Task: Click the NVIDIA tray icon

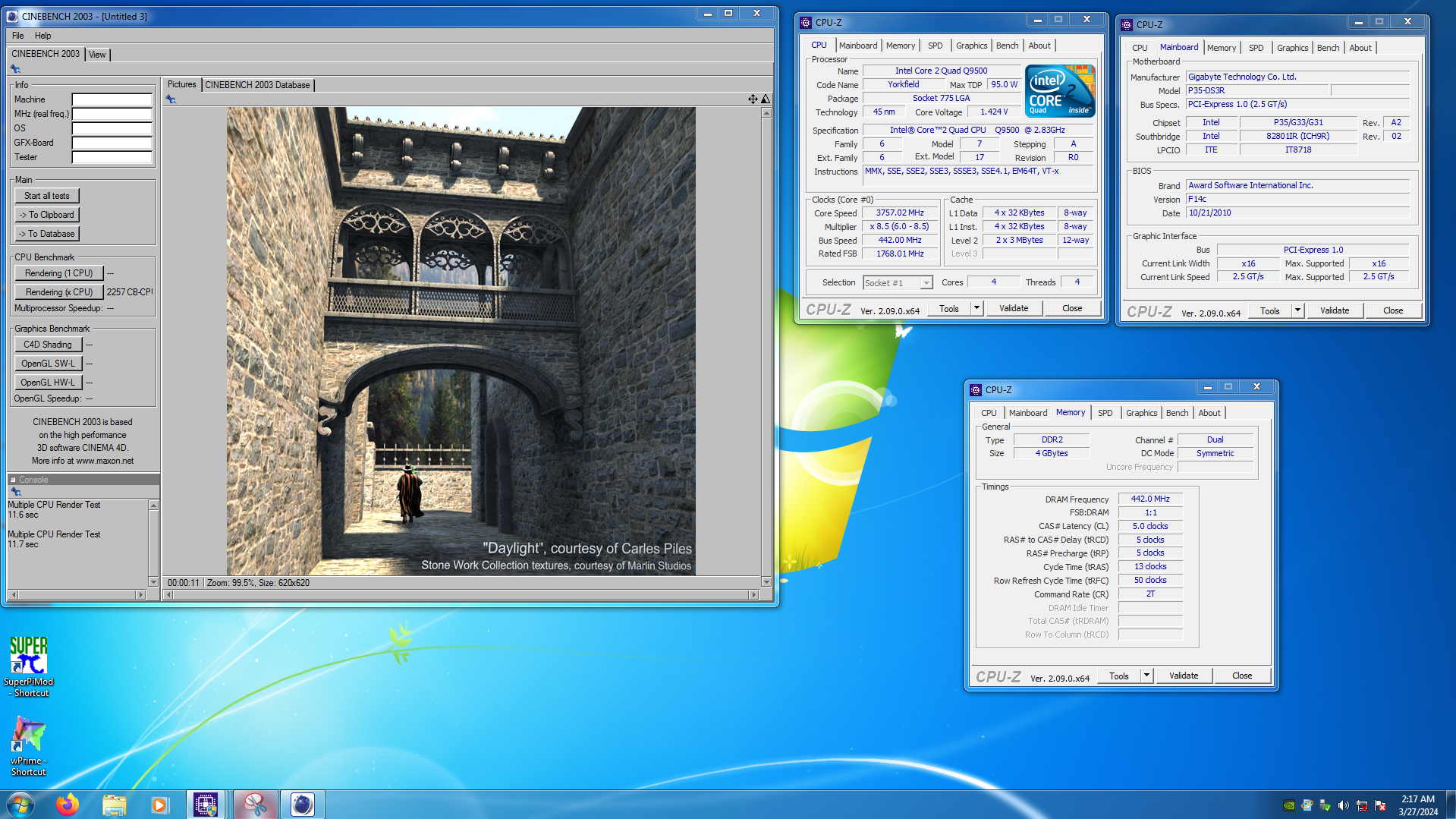Action: coord(1289,805)
